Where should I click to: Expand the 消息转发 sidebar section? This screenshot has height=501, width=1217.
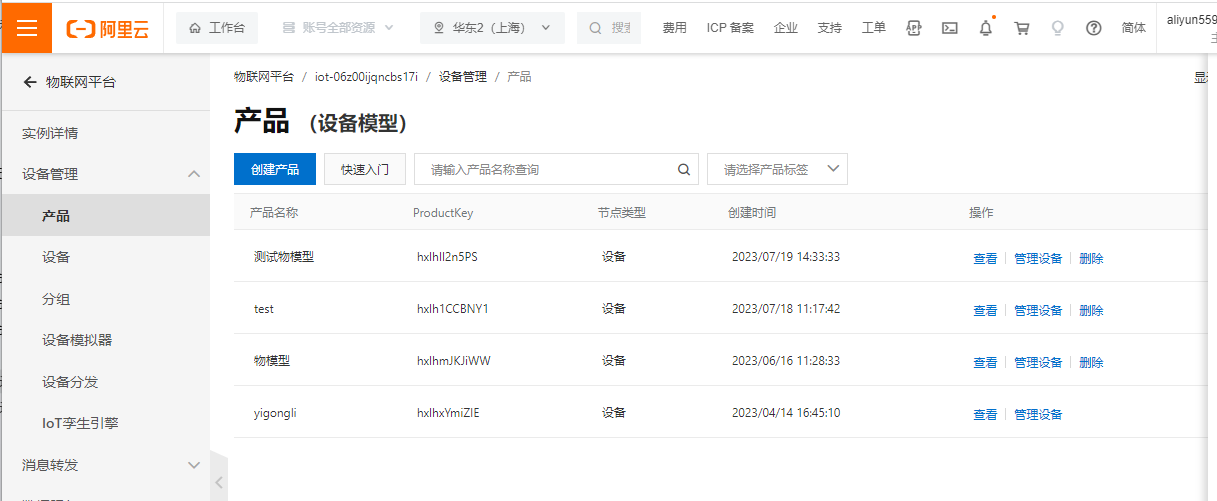click(x=194, y=465)
